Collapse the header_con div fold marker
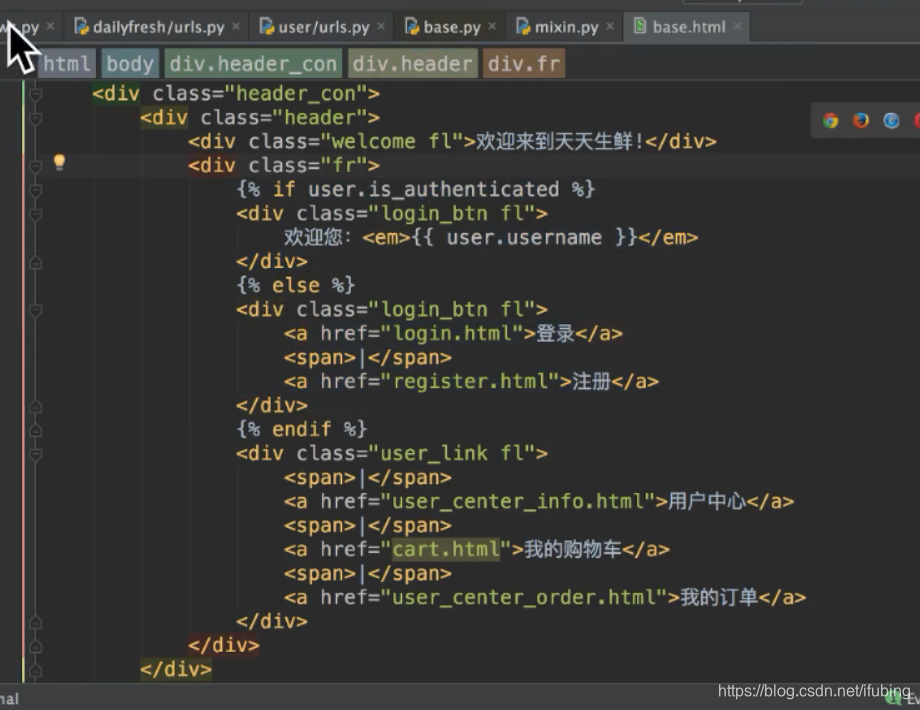This screenshot has height=710, width=920. pyautogui.click(x=35, y=93)
